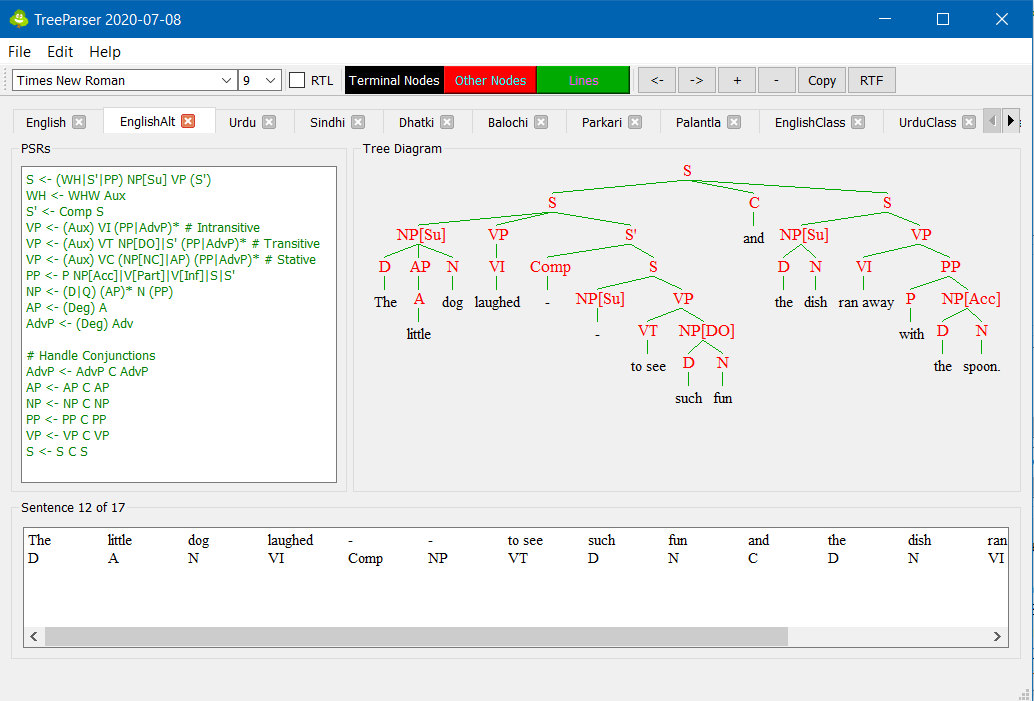Enable the RTL checkbox
This screenshot has width=1034, height=701.
point(296,80)
